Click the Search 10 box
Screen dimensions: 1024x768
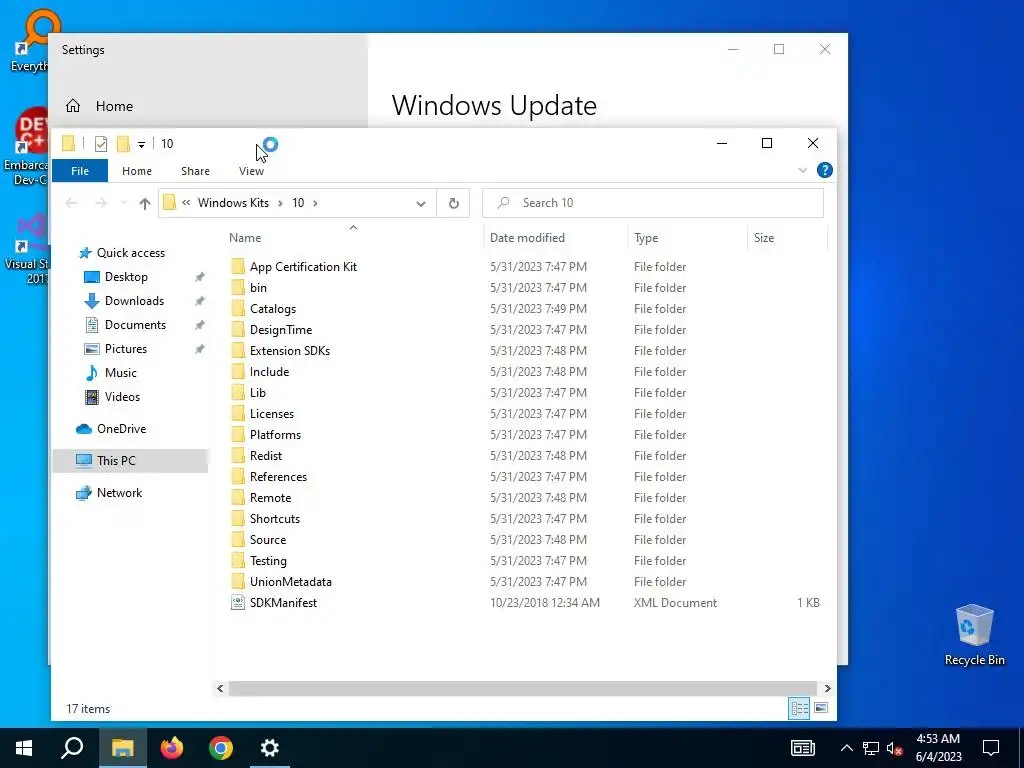[x=653, y=203]
